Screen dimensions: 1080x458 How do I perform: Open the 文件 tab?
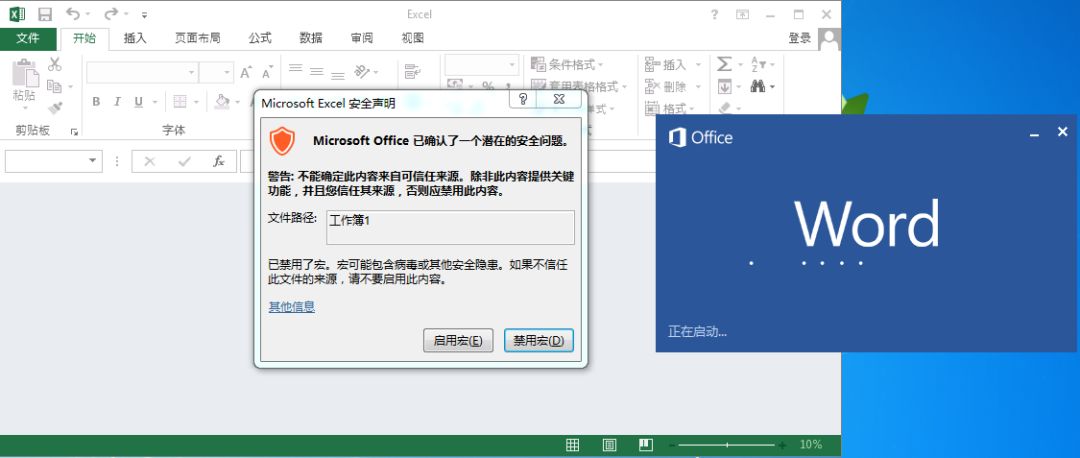28,39
